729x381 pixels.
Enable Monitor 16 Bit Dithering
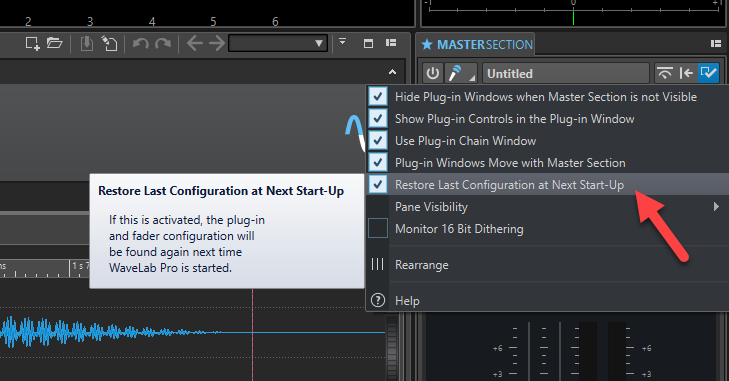pos(378,228)
